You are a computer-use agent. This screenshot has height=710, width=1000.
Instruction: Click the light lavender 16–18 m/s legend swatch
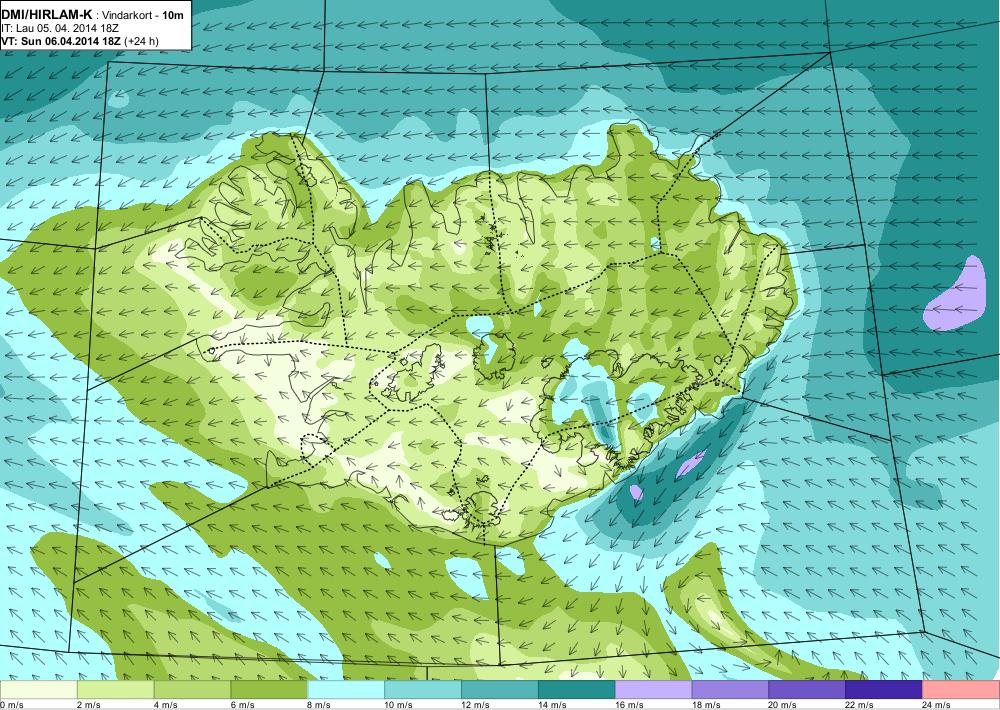pos(654,690)
